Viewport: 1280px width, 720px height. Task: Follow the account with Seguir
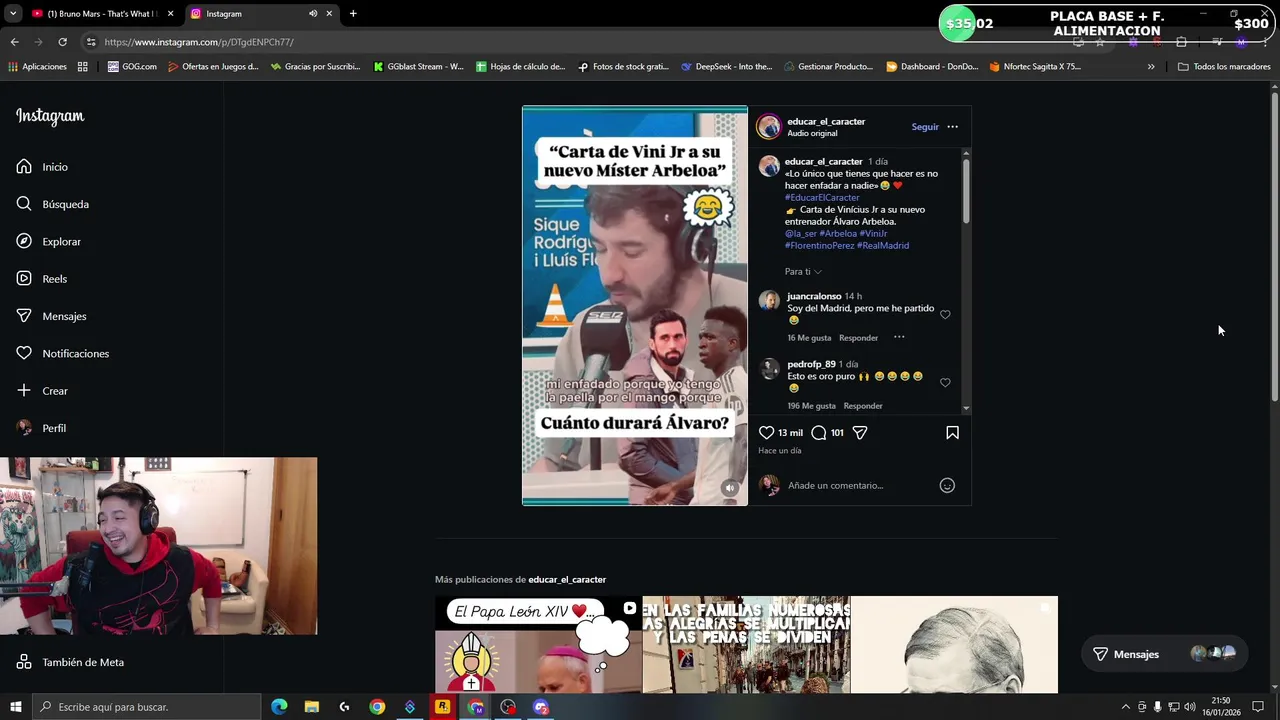(925, 127)
